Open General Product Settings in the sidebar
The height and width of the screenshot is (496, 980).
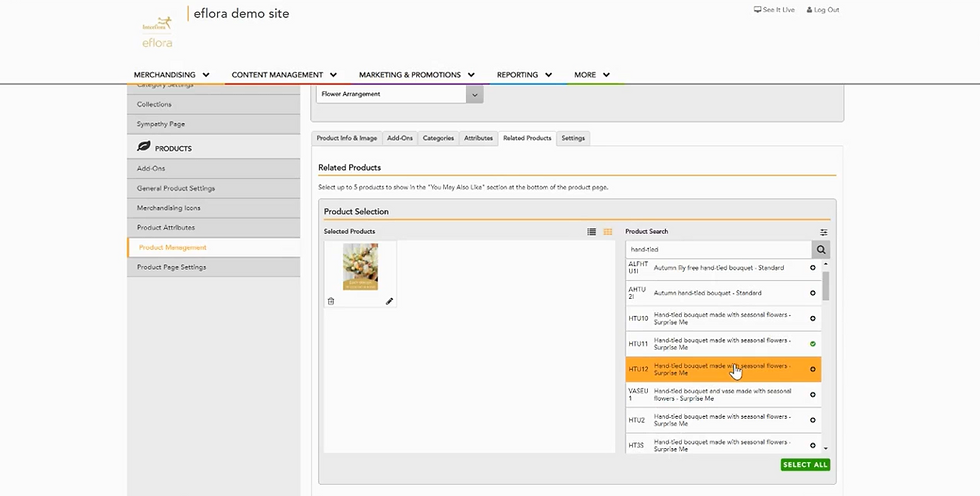tap(213, 188)
